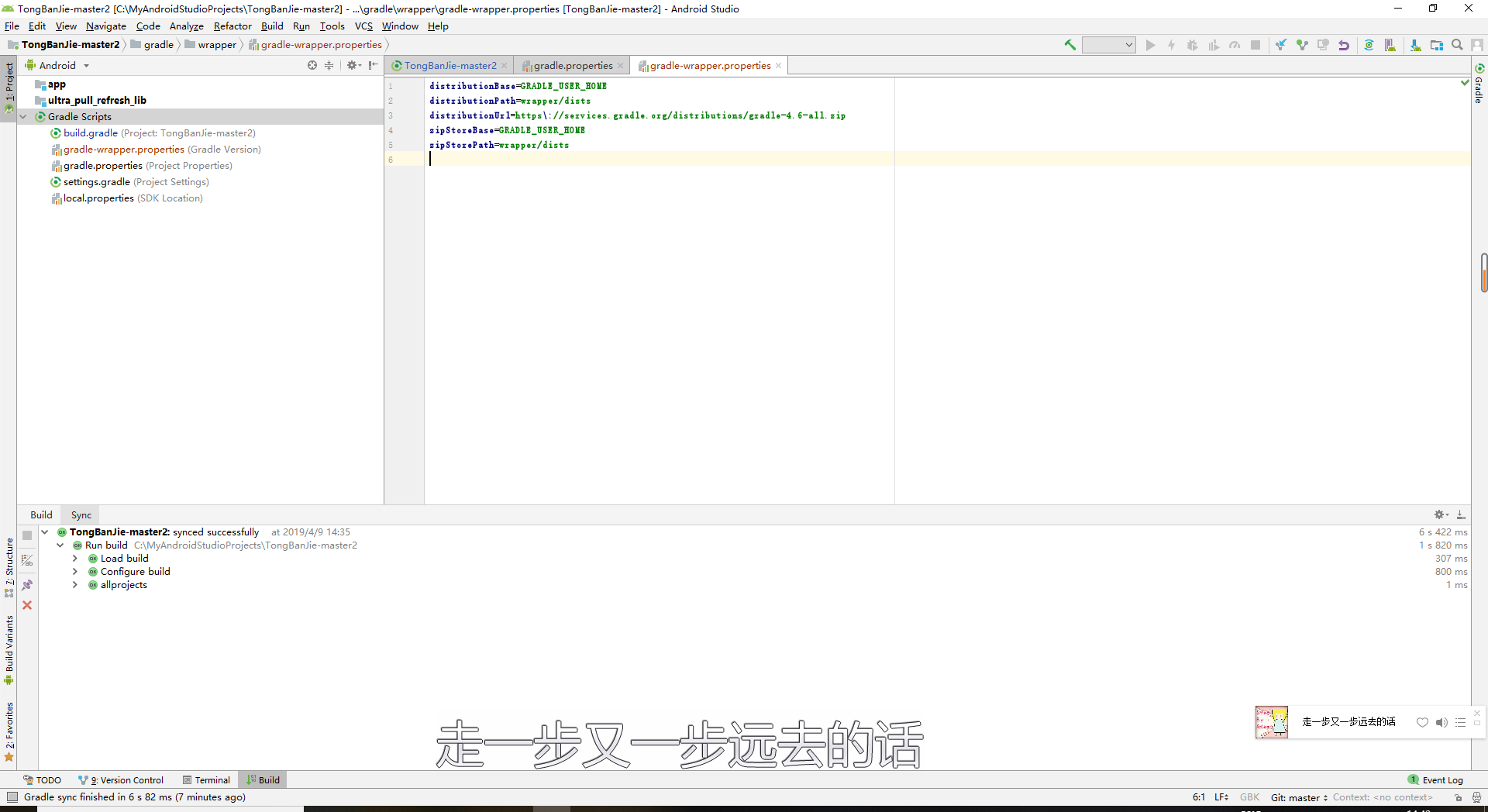Update project from VCS

1280,45
